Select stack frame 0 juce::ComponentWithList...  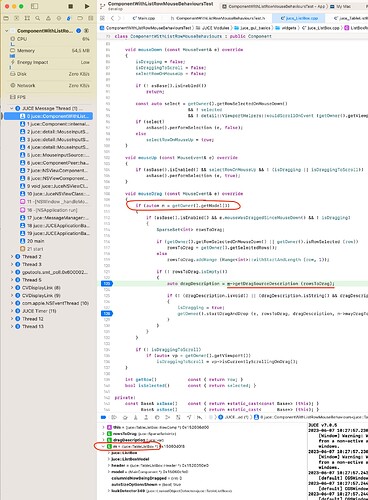[x=48, y=116]
